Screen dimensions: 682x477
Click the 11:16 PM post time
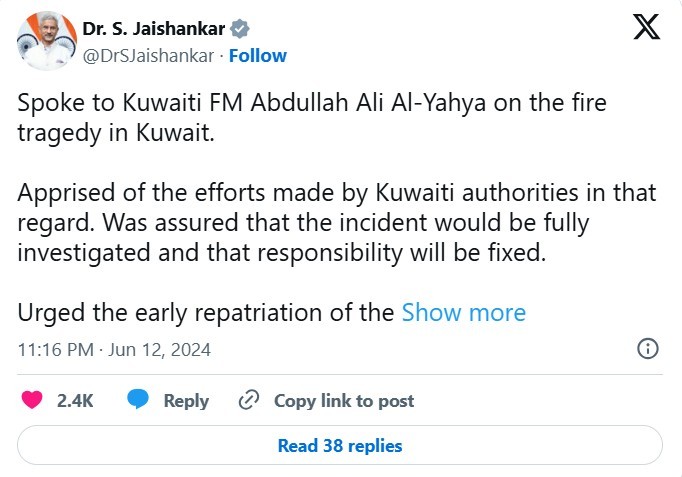(56, 350)
